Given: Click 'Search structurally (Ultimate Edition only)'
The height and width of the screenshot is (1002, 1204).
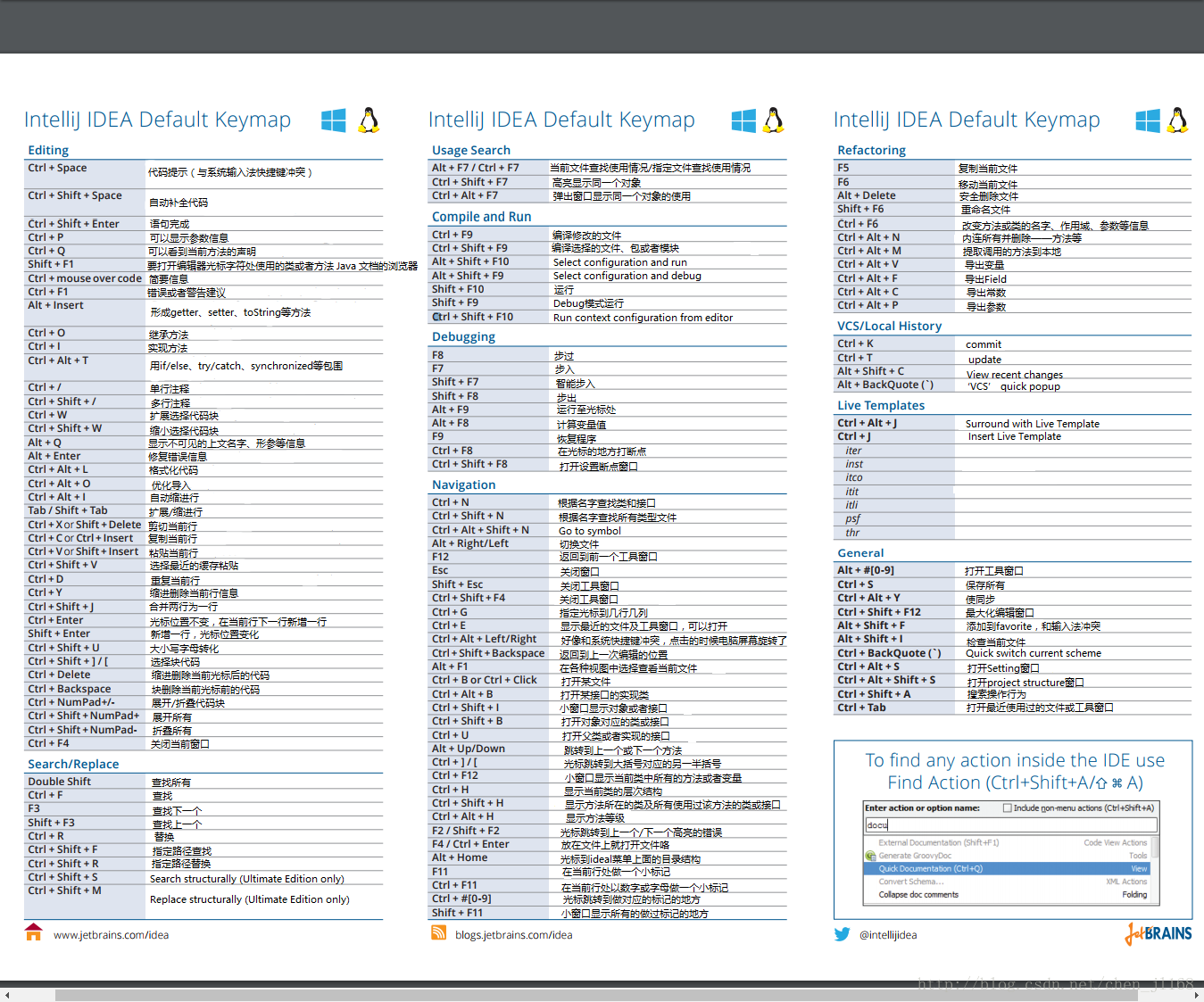Looking at the screenshot, I should (247, 879).
